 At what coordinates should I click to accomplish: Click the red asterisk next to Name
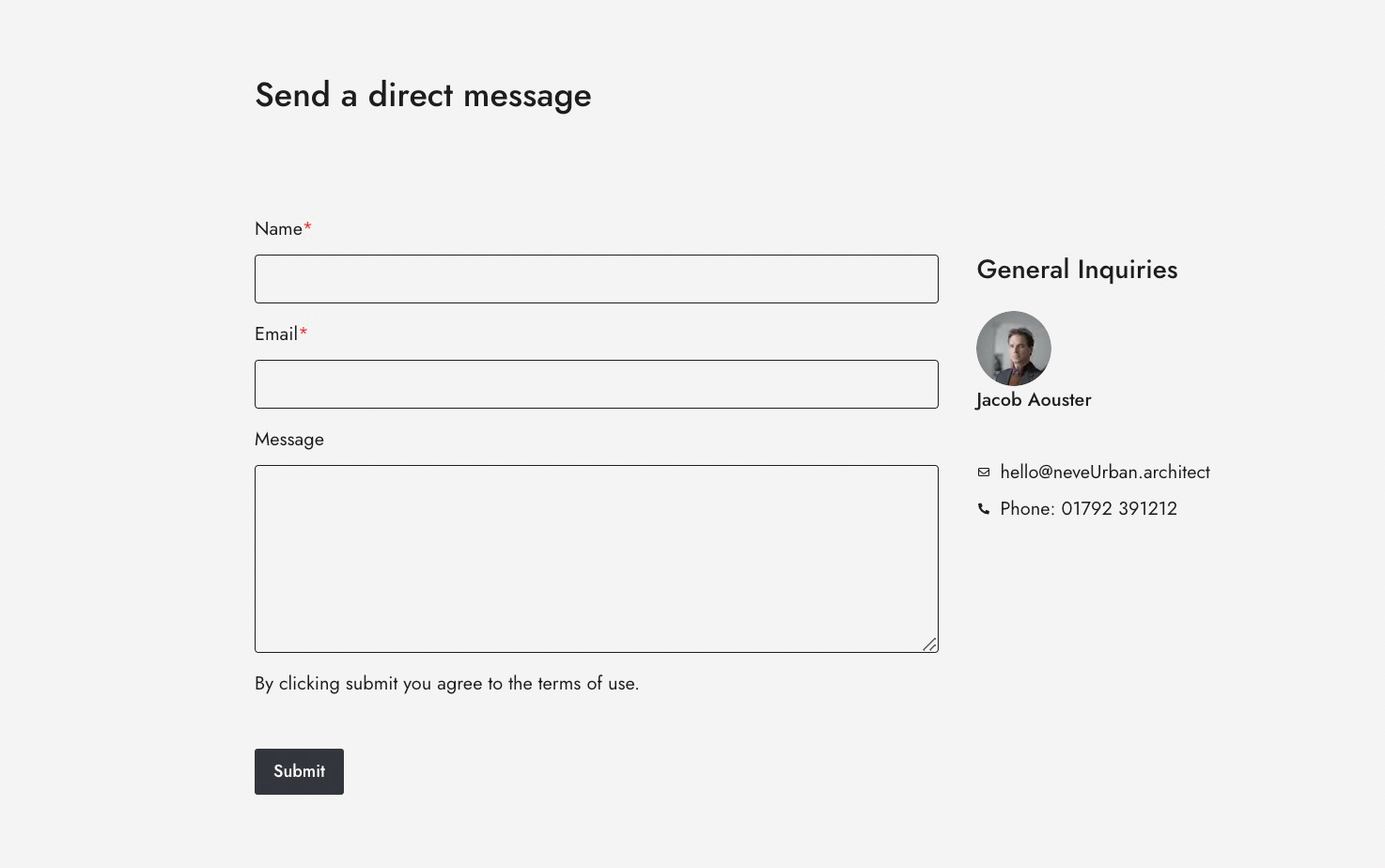pyautogui.click(x=307, y=227)
